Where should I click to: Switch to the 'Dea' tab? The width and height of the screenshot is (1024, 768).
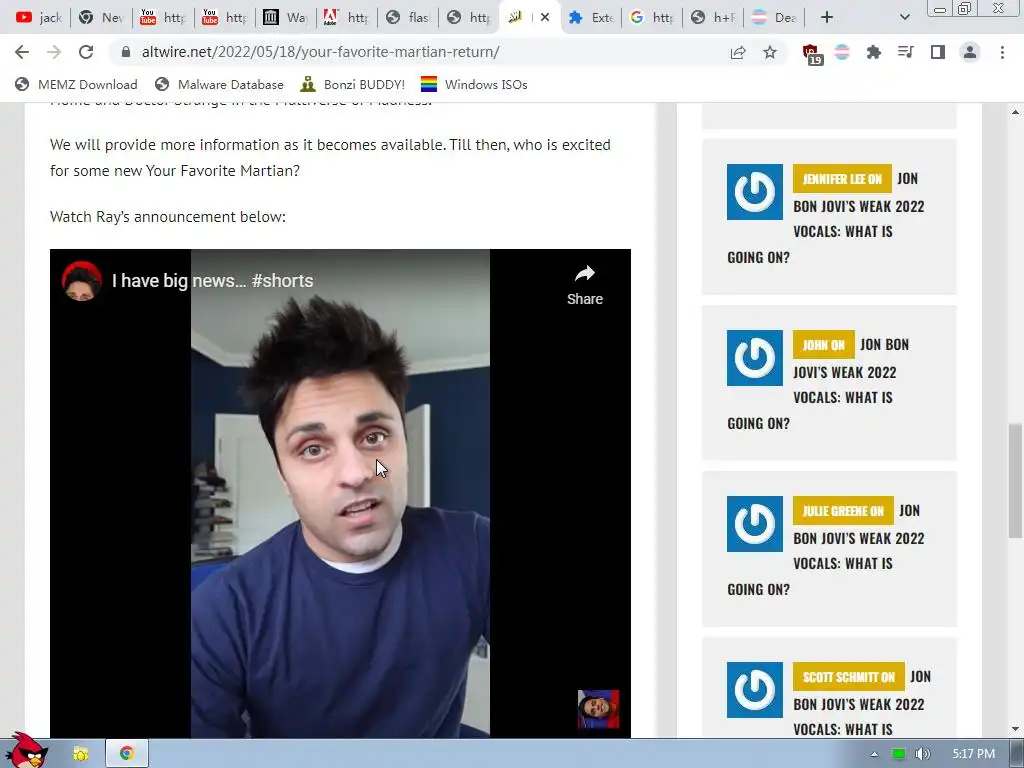click(x=775, y=18)
